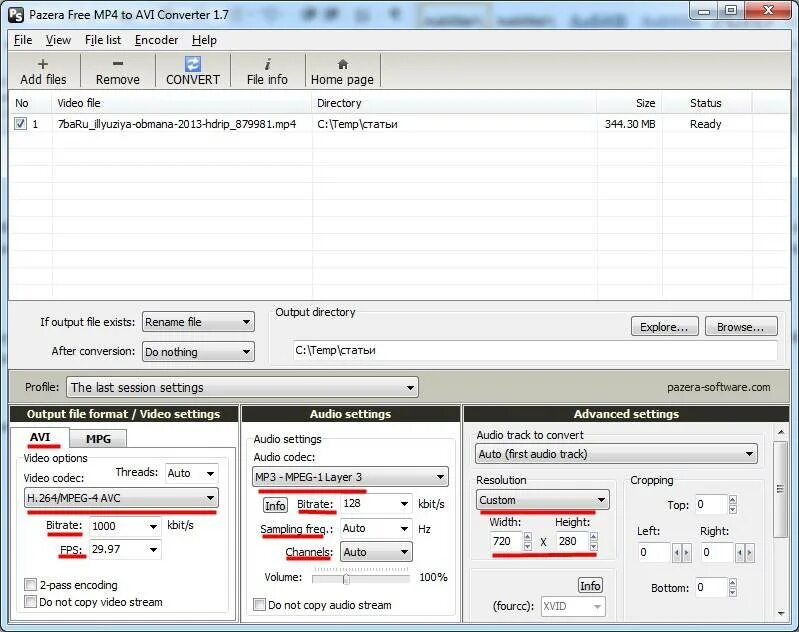Viewport: 799px width, 632px height.
Task: Click the 344.30 MB size cell
Action: (630, 124)
